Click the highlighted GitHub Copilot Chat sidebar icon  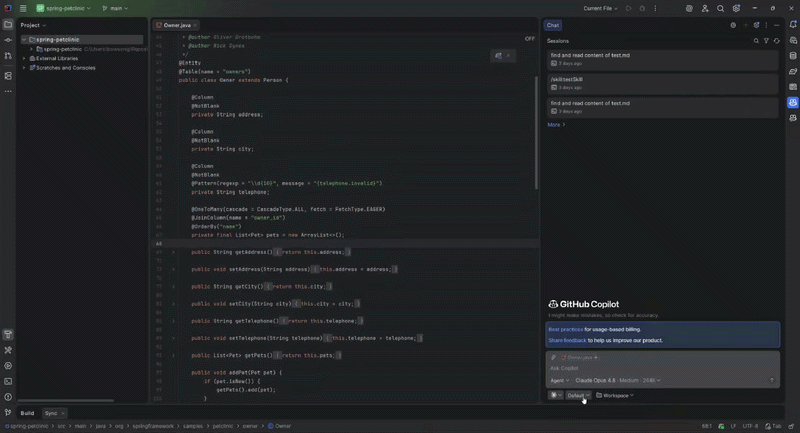click(x=793, y=103)
